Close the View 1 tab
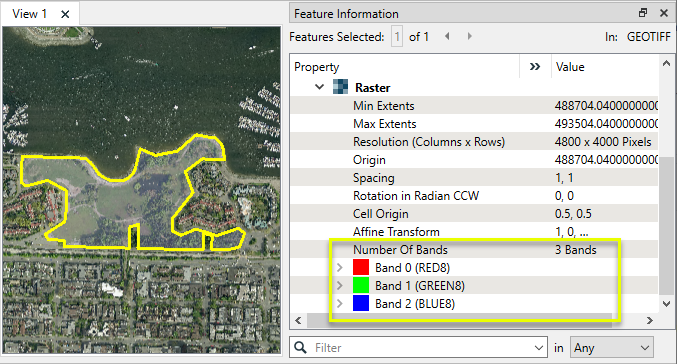This screenshot has height=364, width=677. tap(65, 14)
